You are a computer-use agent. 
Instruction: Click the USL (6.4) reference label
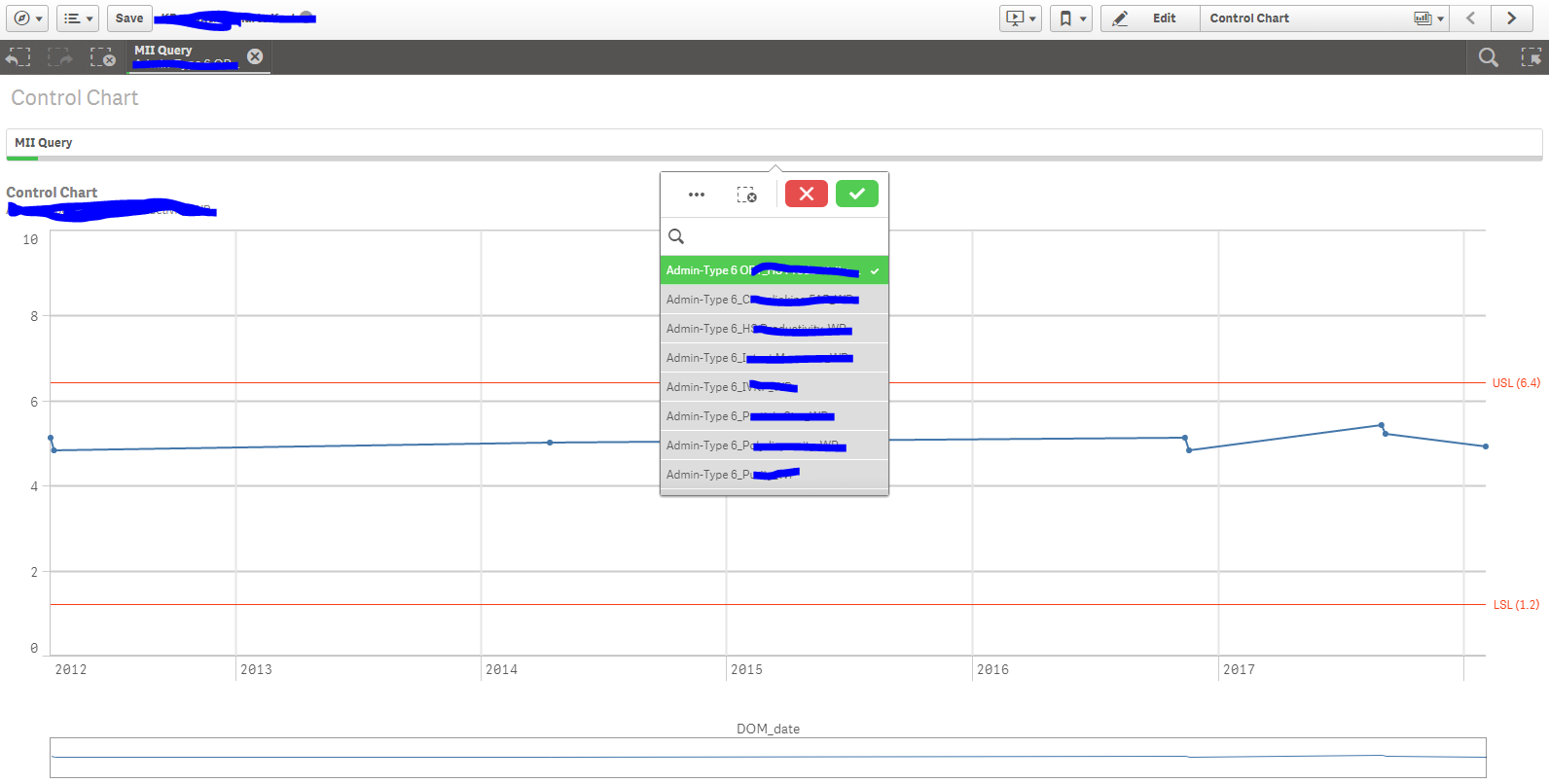coord(1516,383)
